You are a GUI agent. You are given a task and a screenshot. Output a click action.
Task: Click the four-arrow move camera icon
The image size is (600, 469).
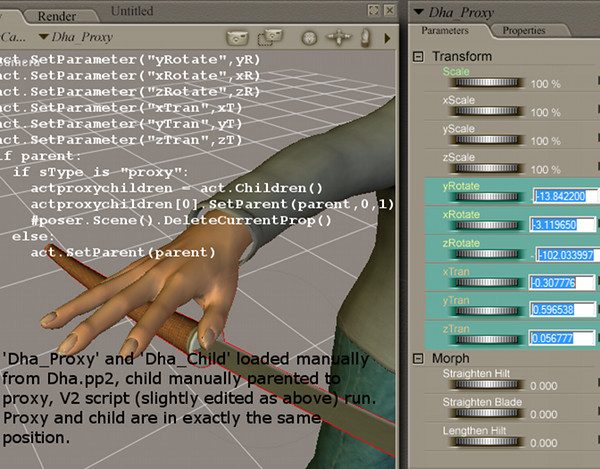(x=339, y=37)
